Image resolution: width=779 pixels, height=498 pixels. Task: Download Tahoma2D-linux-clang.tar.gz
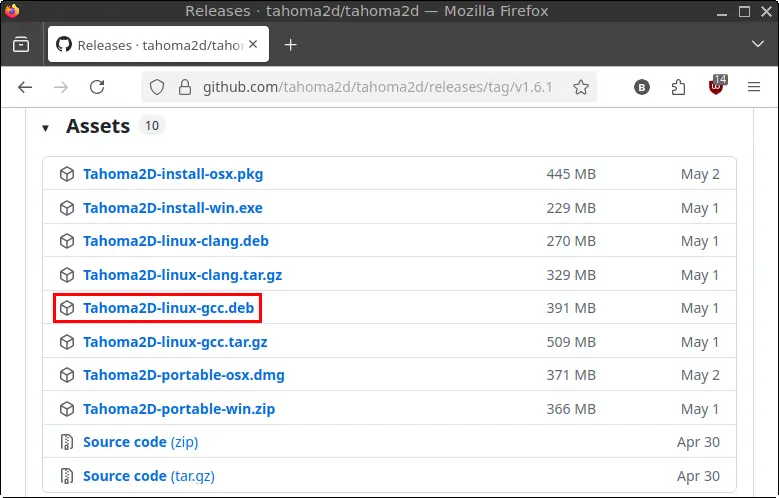point(182,275)
